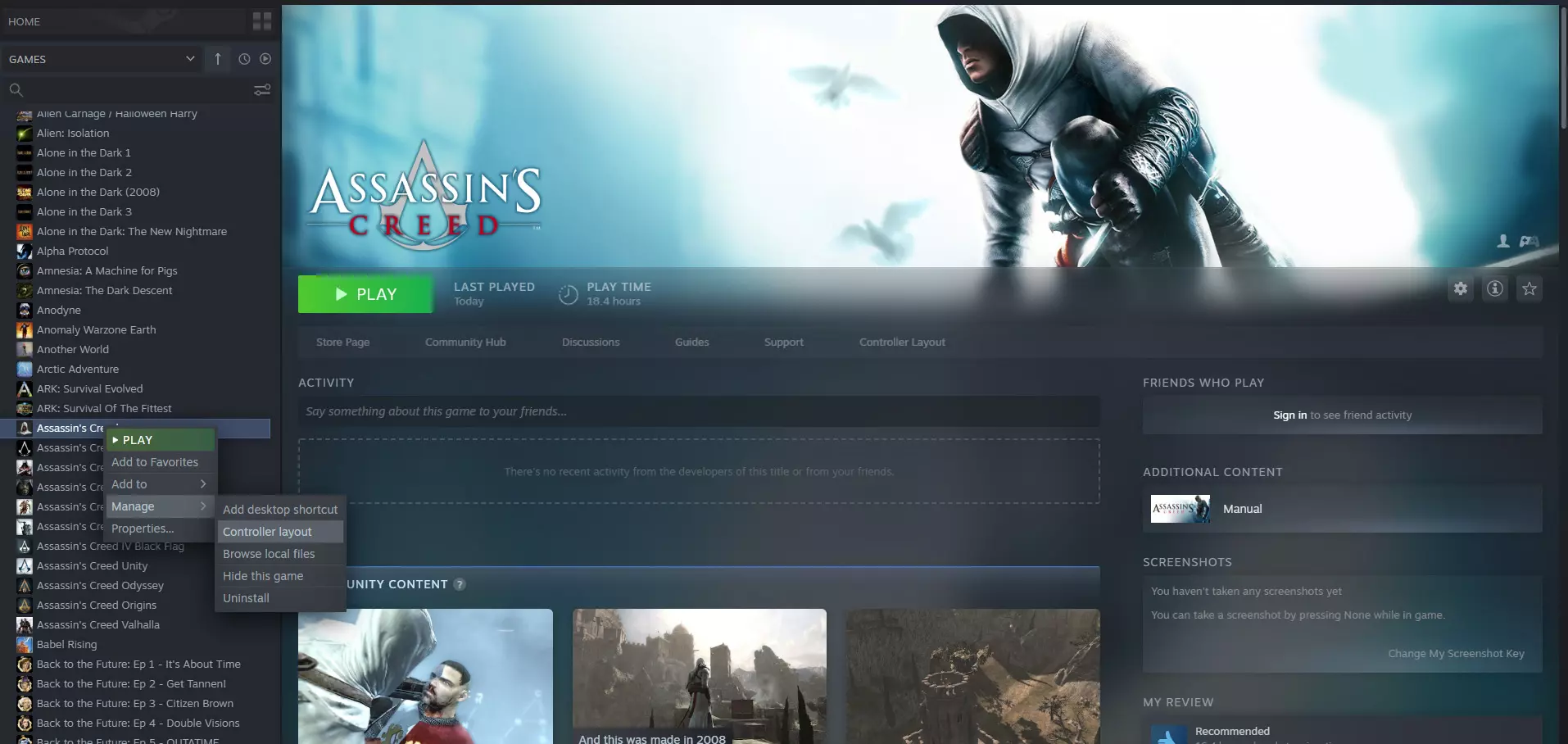This screenshot has width=1568, height=744.
Task: Select Controller layout in Manage submenu
Action: [280, 532]
